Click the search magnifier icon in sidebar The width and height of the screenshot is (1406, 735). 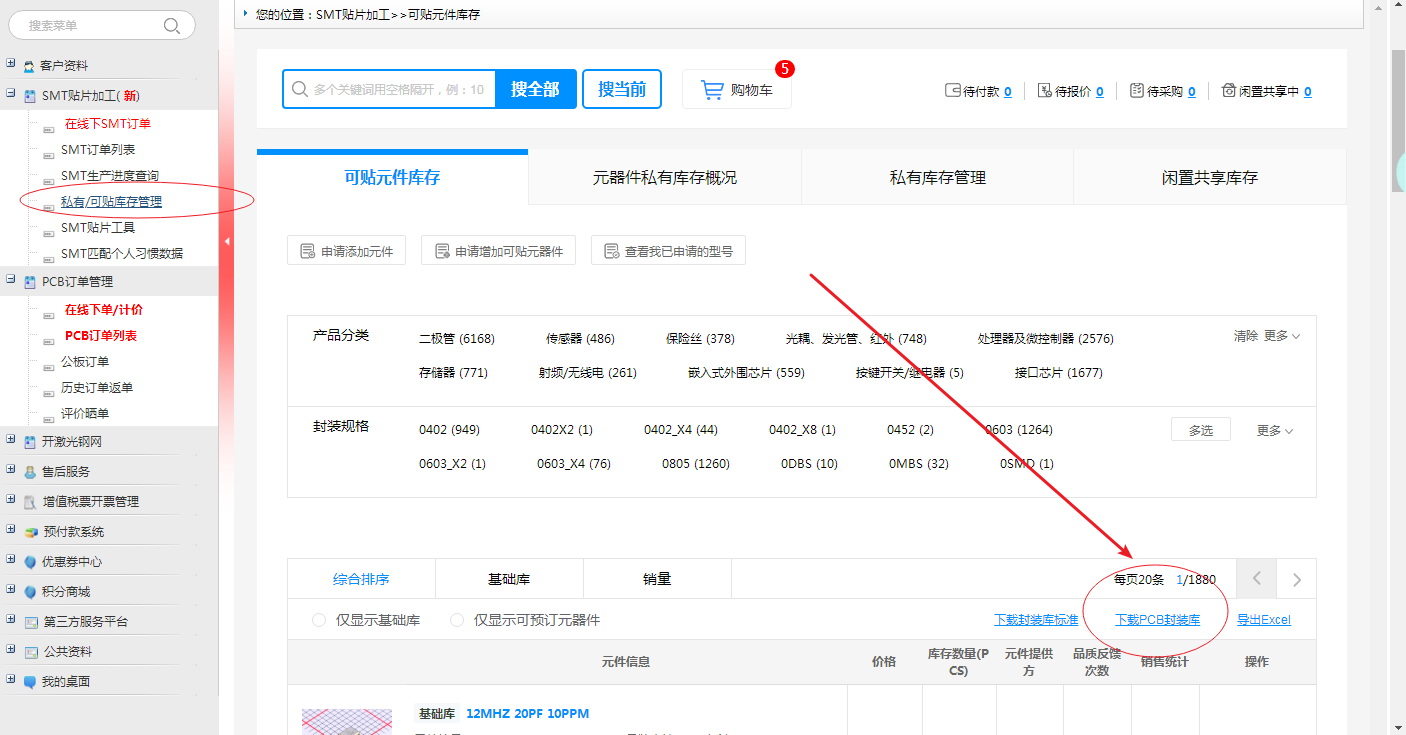pyautogui.click(x=172, y=26)
